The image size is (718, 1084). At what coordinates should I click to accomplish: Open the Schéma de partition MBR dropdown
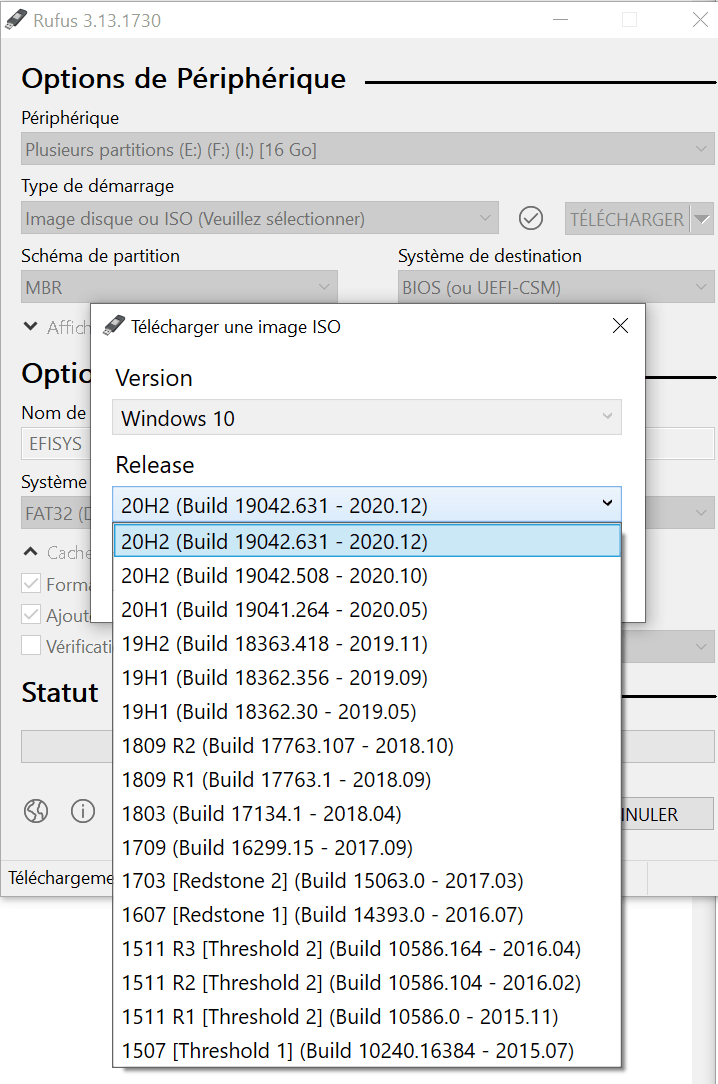coord(179,287)
